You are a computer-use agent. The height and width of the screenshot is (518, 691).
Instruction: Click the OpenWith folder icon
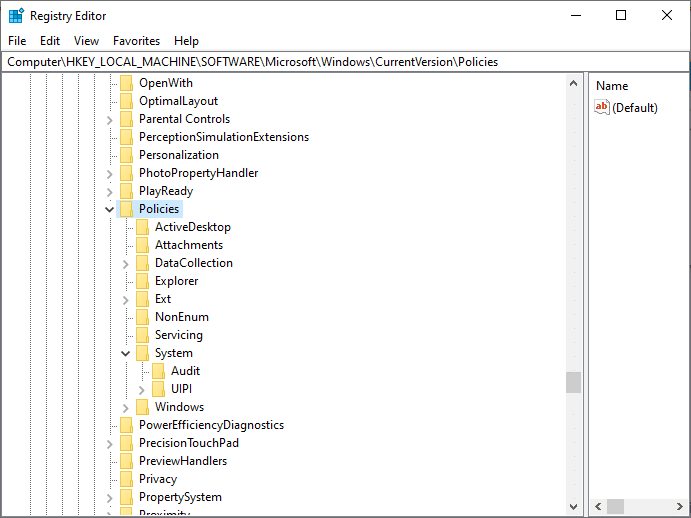[x=126, y=83]
